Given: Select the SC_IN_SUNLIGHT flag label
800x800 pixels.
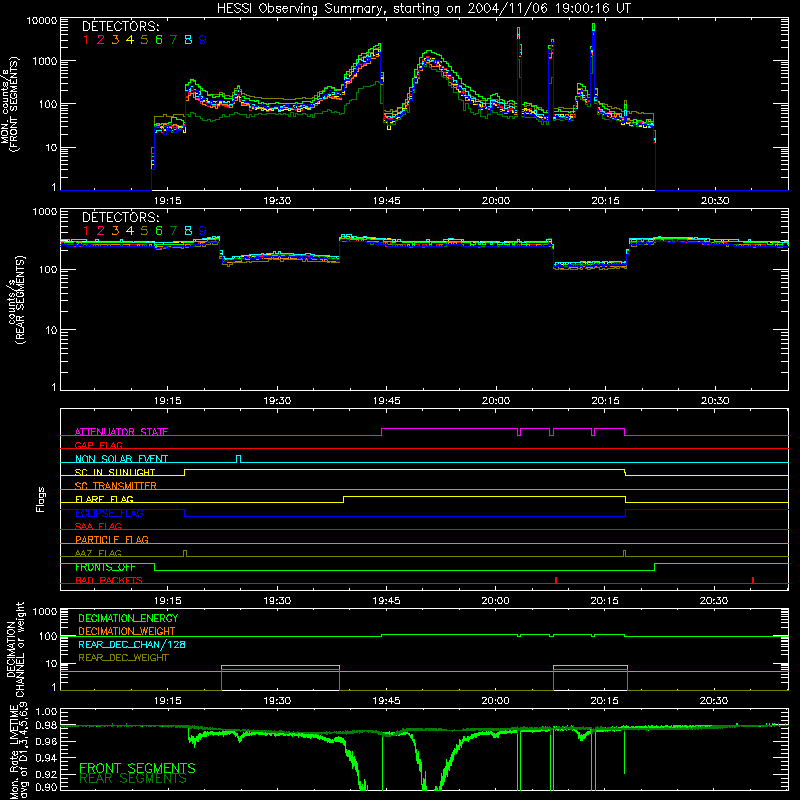Looking at the screenshot, I should point(115,472).
